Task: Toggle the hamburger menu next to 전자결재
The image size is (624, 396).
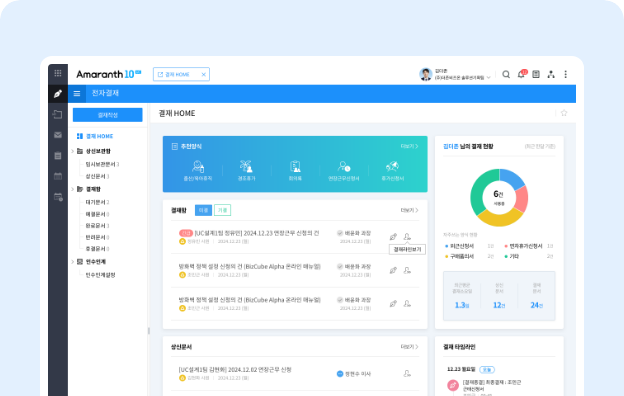Action: tap(77, 94)
